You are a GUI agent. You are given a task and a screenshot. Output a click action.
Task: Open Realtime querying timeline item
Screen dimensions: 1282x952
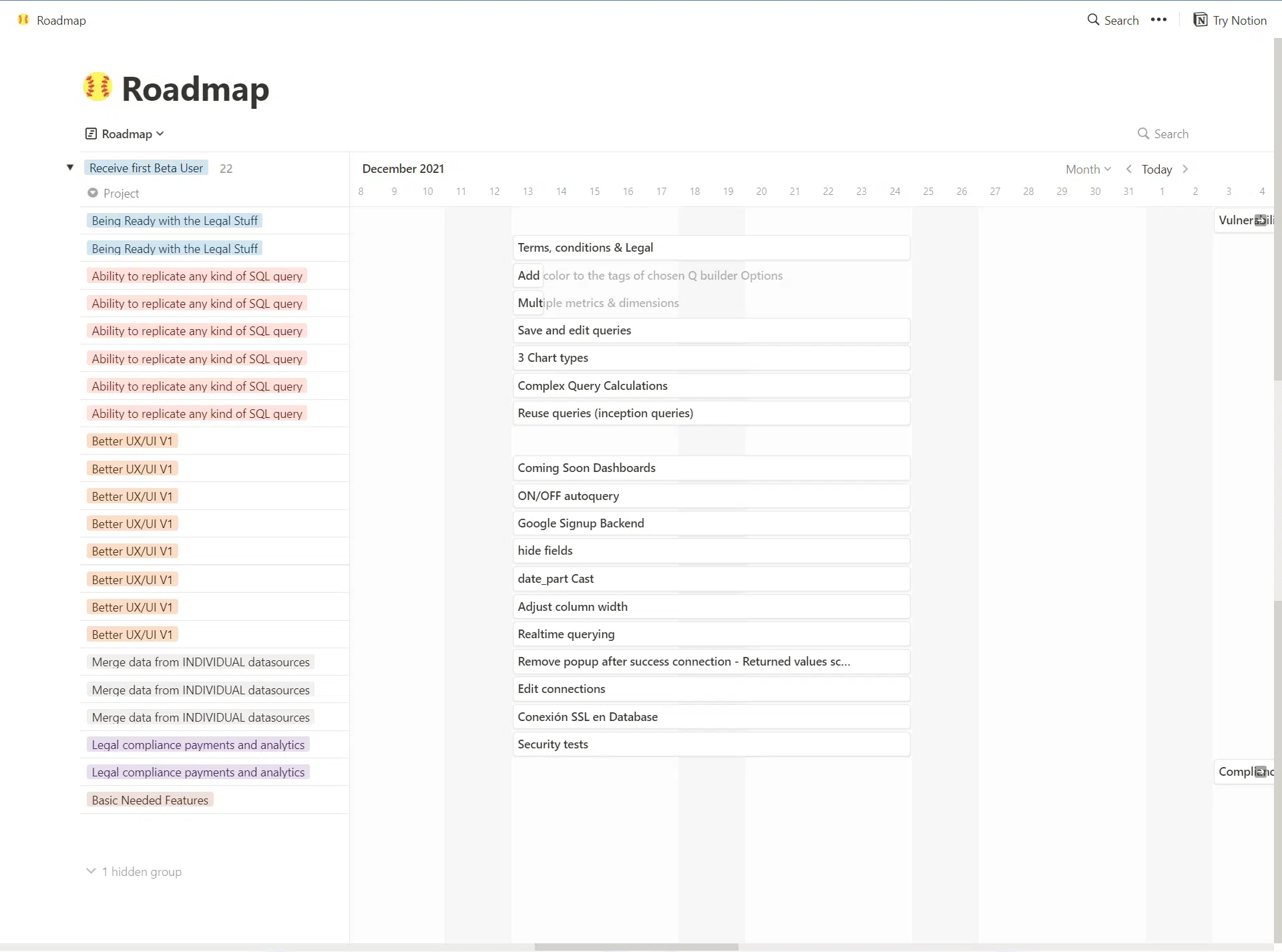click(711, 634)
